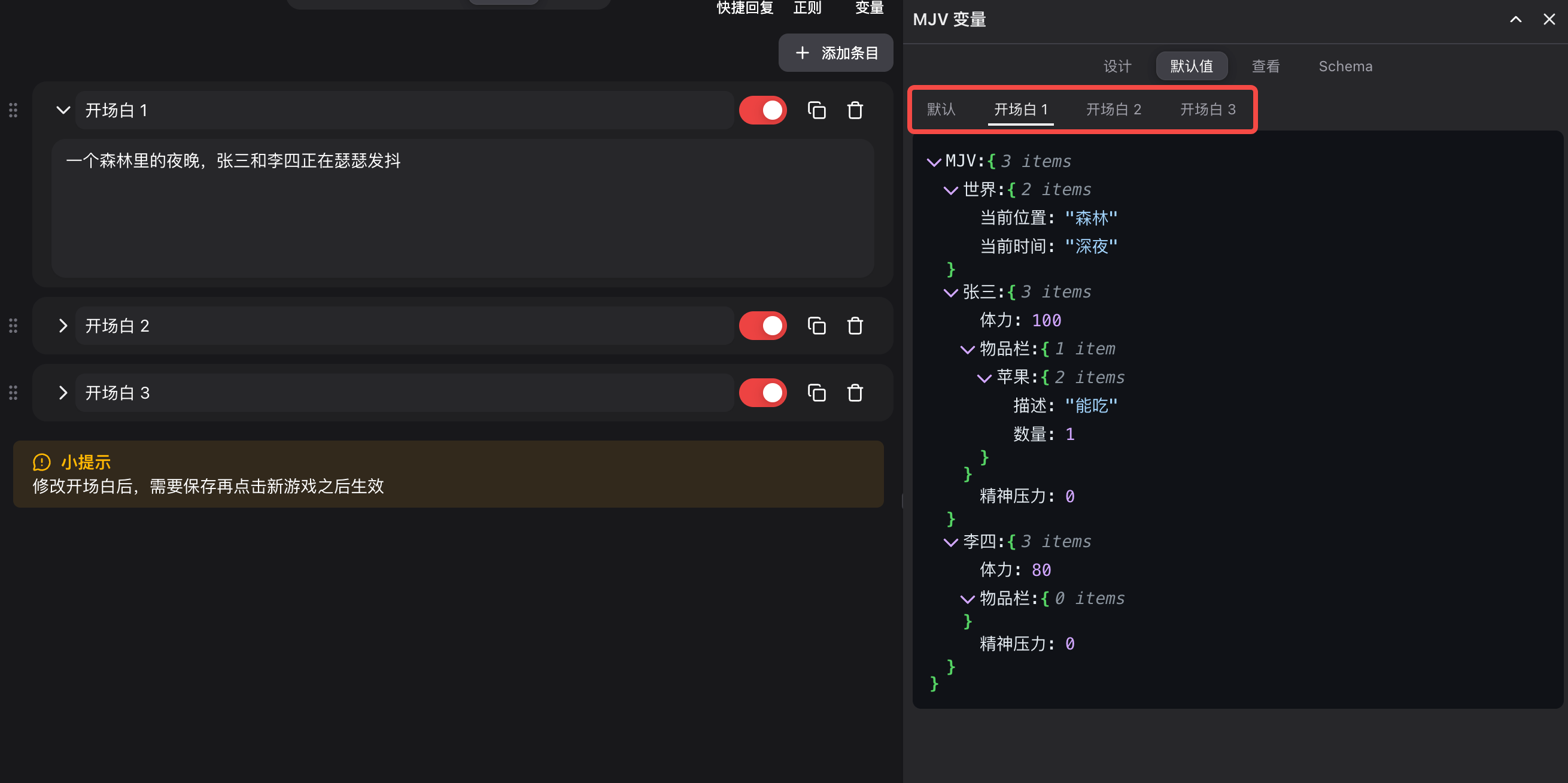The width and height of the screenshot is (1568, 783).
Task: Turn off the 开场白 2 toggle
Action: click(762, 326)
